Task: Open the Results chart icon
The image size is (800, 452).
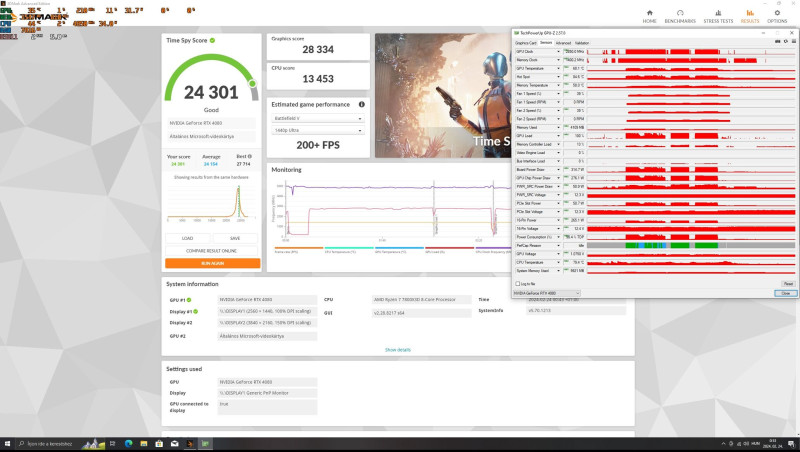Action: pos(749,13)
